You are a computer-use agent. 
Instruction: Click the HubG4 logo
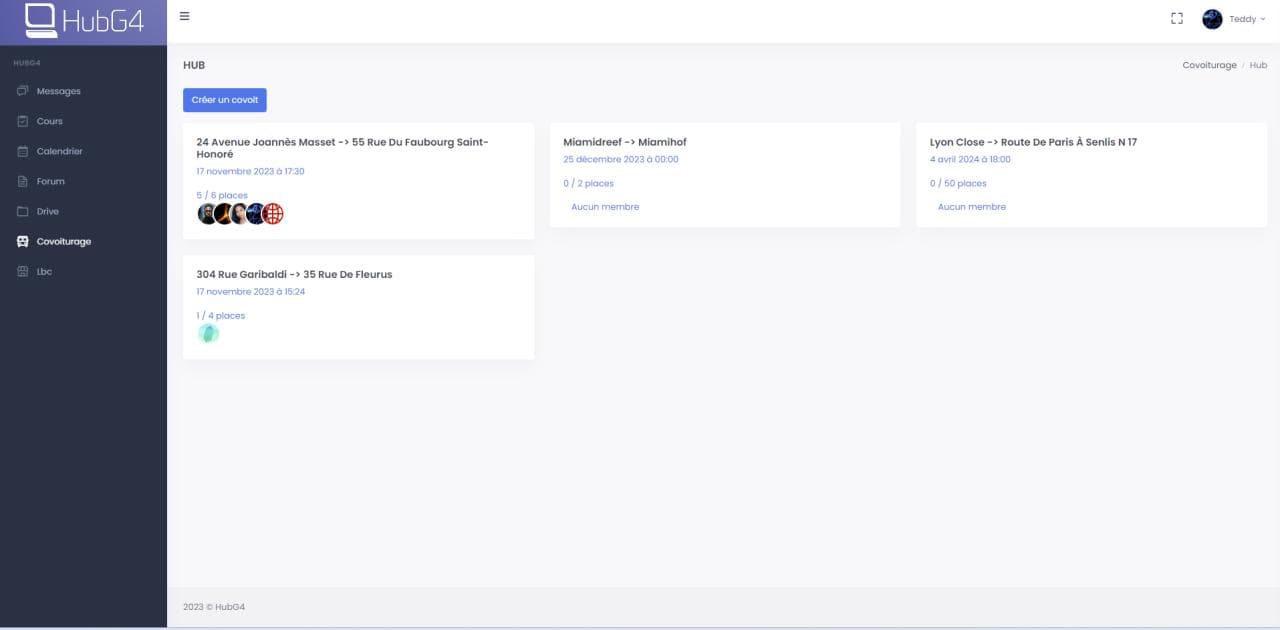(x=84, y=20)
